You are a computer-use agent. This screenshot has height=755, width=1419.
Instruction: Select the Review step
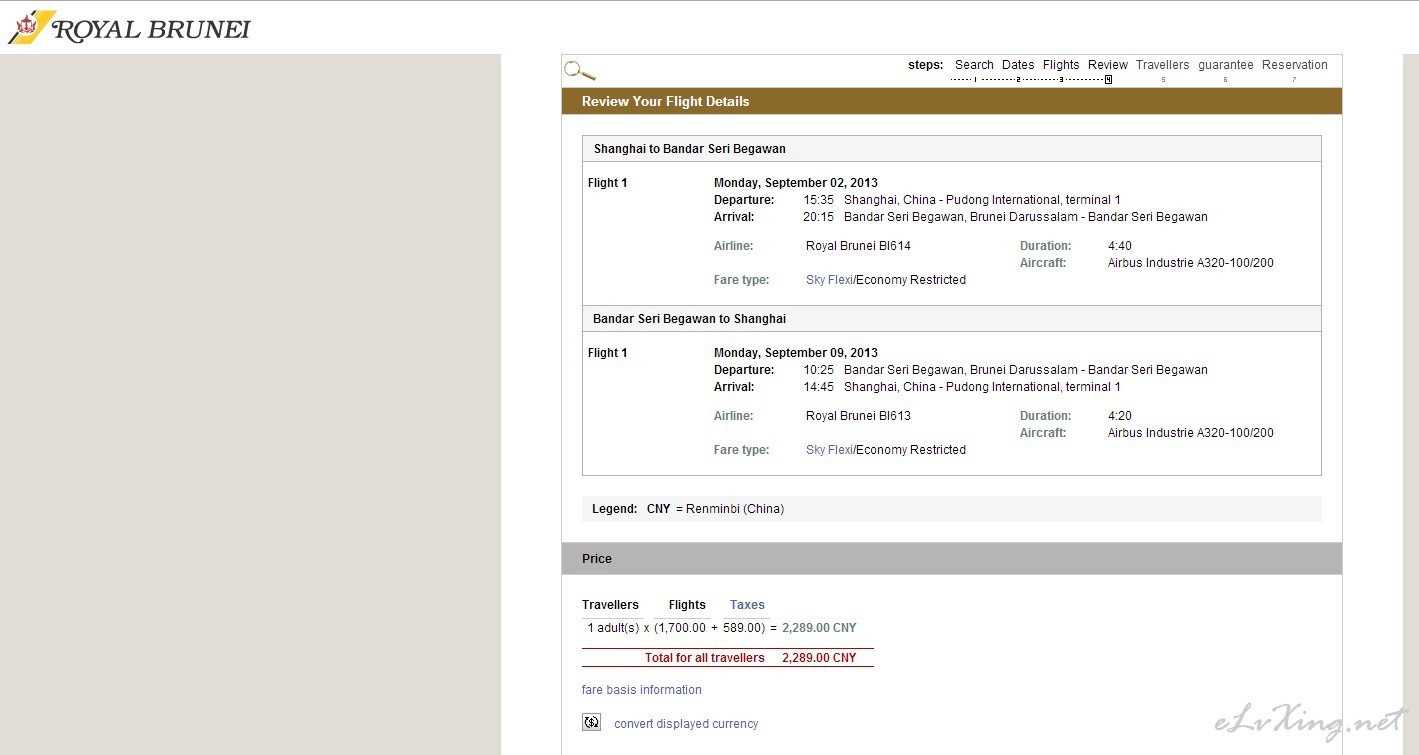coord(1108,65)
